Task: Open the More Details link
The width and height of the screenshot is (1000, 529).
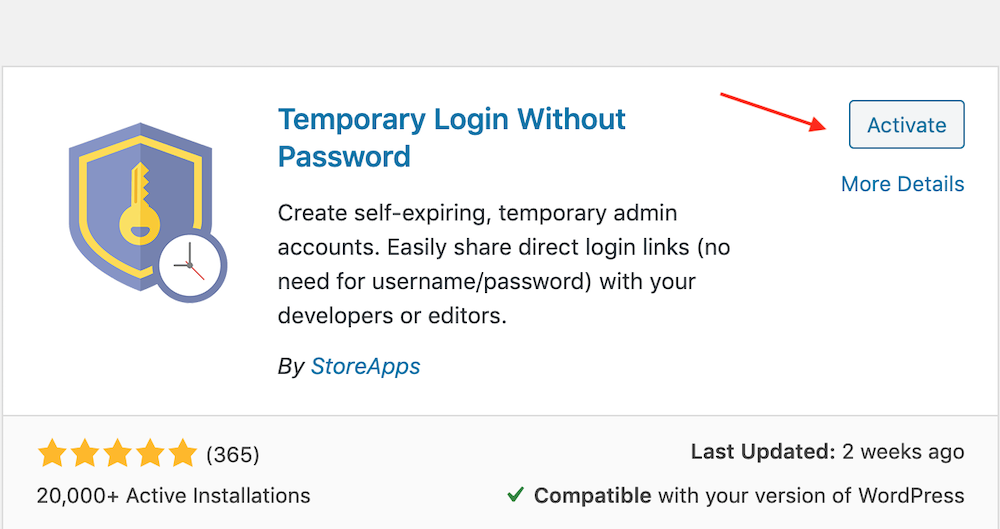Action: (902, 184)
